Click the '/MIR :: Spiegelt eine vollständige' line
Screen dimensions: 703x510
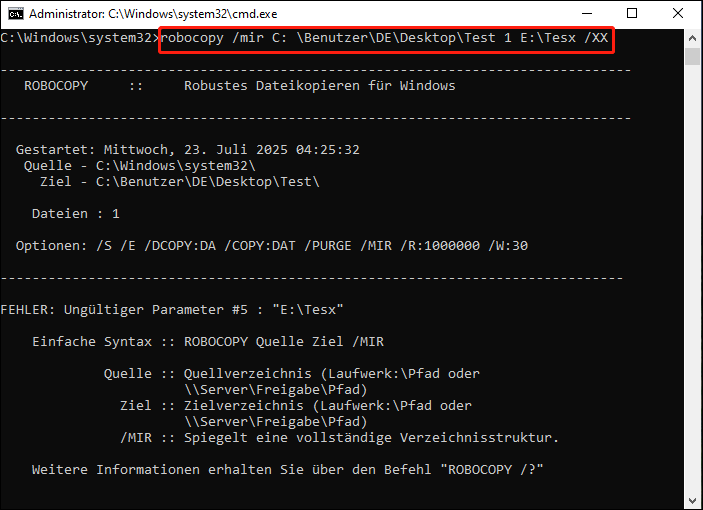(339, 438)
